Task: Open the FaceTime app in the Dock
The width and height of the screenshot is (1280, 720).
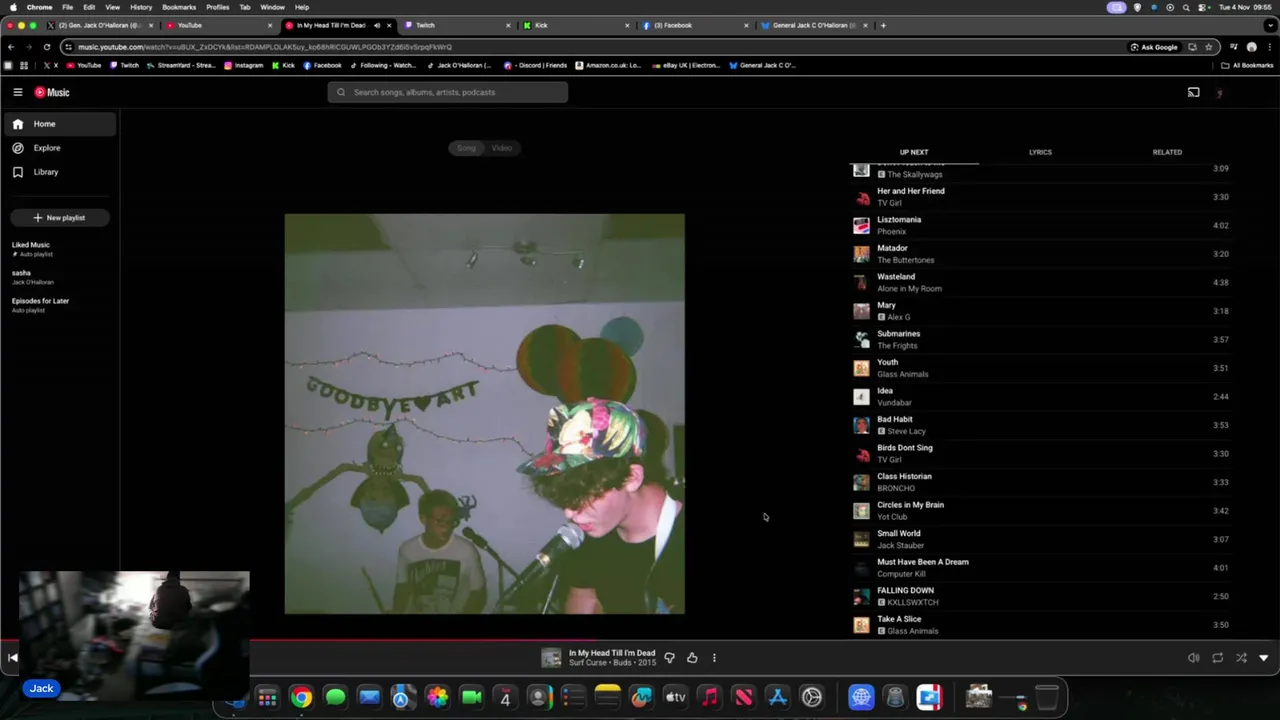Action: click(471, 697)
